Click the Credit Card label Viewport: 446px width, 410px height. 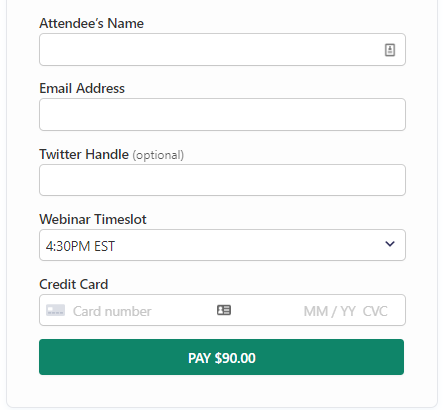pos(74,284)
